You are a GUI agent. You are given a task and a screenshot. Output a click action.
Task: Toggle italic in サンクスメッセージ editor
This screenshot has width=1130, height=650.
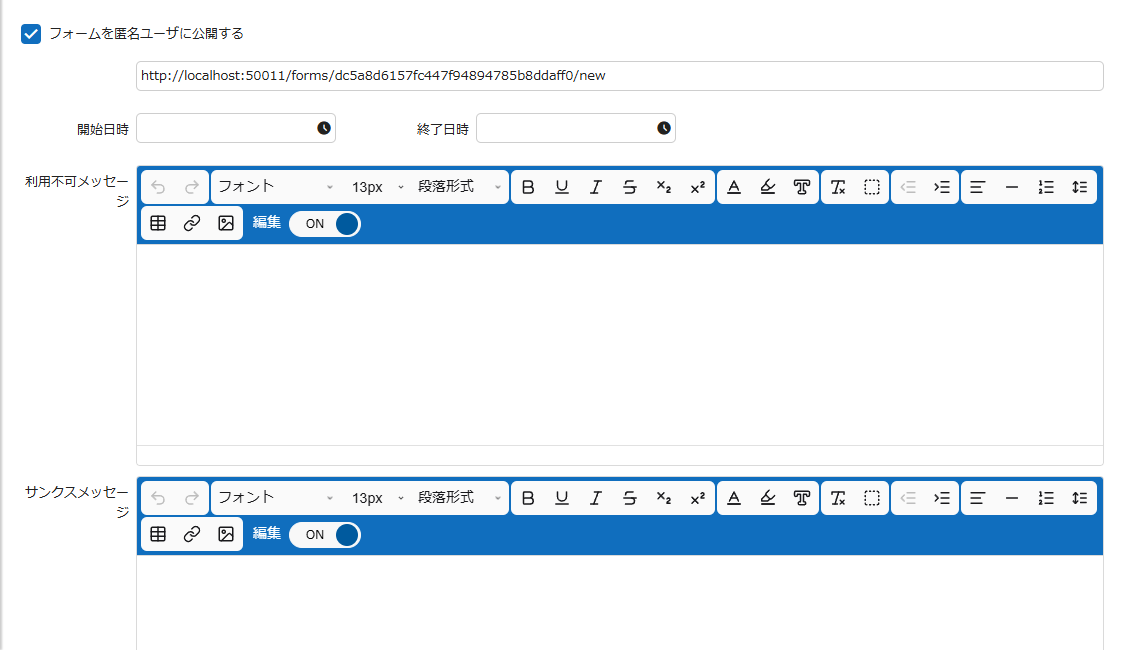(595, 498)
